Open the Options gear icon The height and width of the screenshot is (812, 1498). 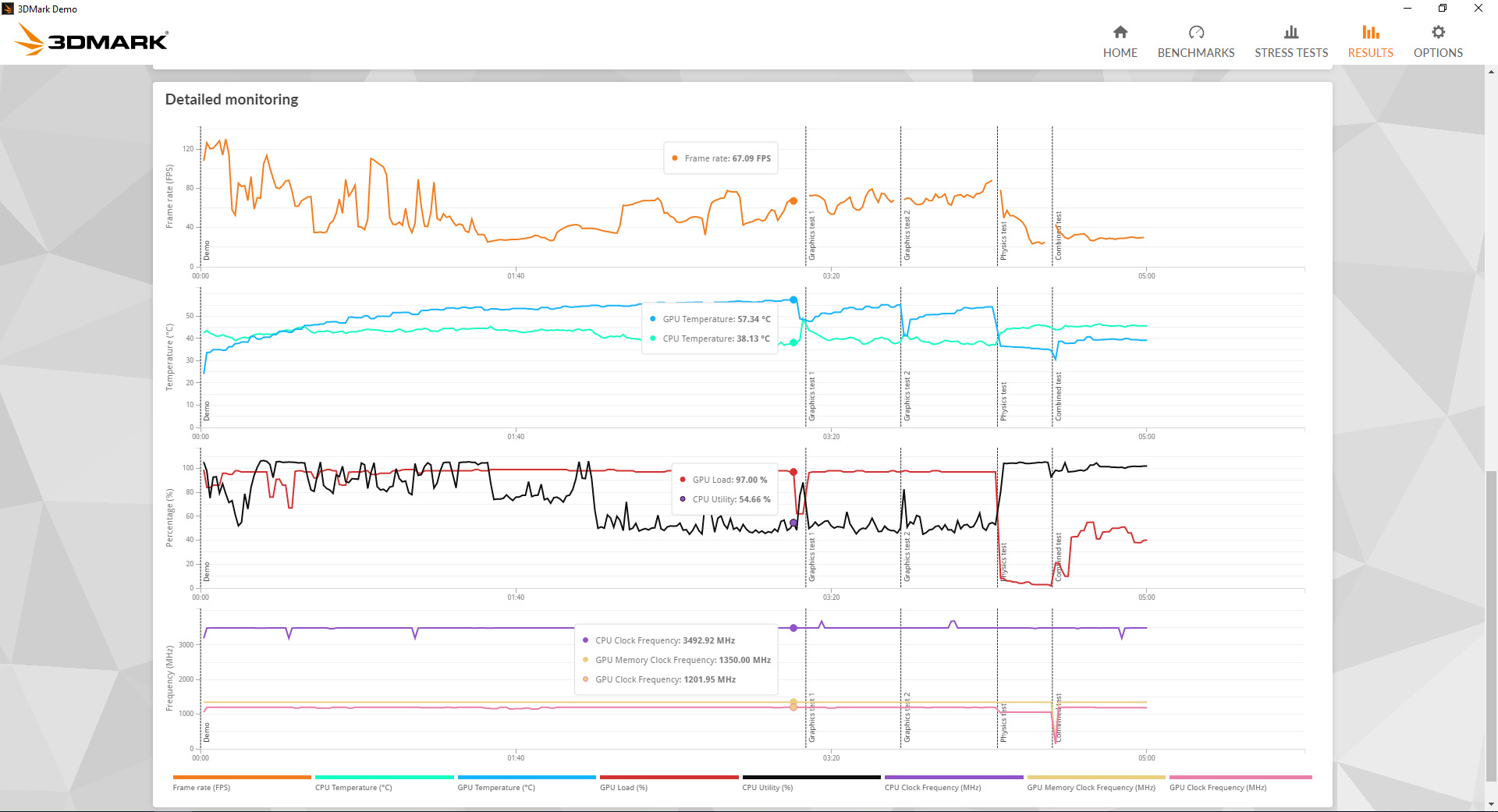click(1438, 32)
